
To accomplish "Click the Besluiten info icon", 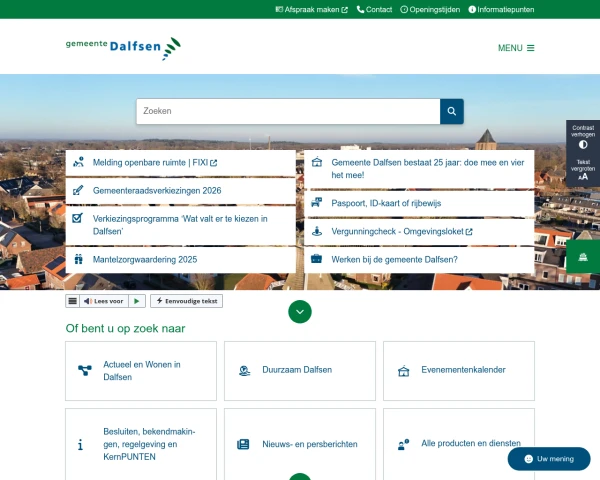I will click(x=80, y=444).
